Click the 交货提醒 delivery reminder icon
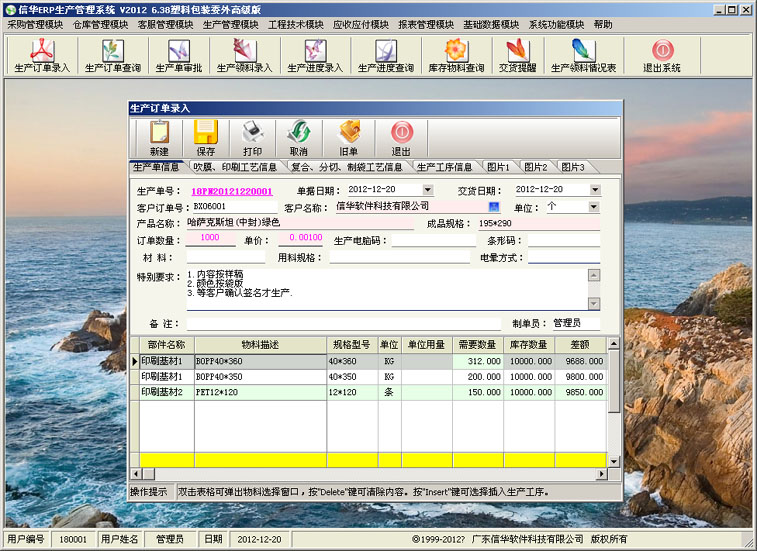The image size is (757, 551). pyautogui.click(x=515, y=56)
